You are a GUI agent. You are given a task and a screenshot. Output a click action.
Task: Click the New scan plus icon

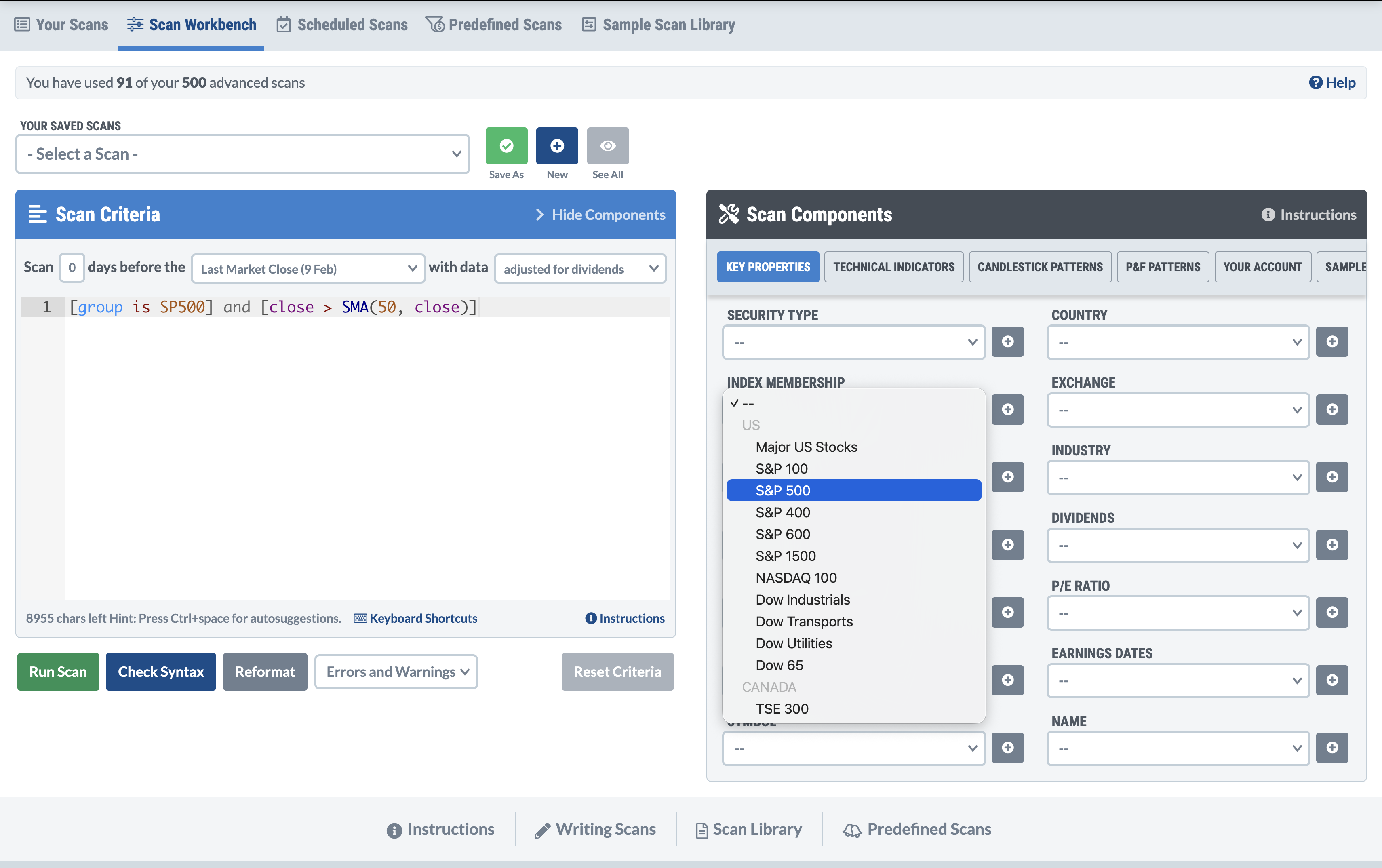point(557,146)
